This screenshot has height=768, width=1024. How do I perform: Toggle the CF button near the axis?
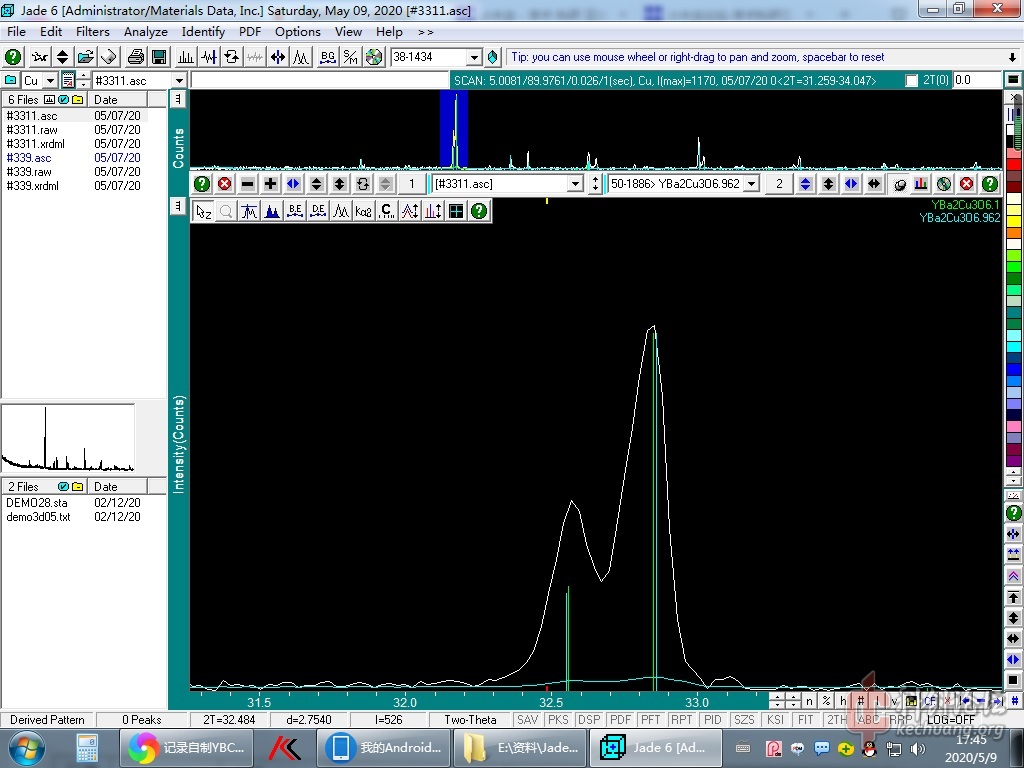tap(930, 701)
